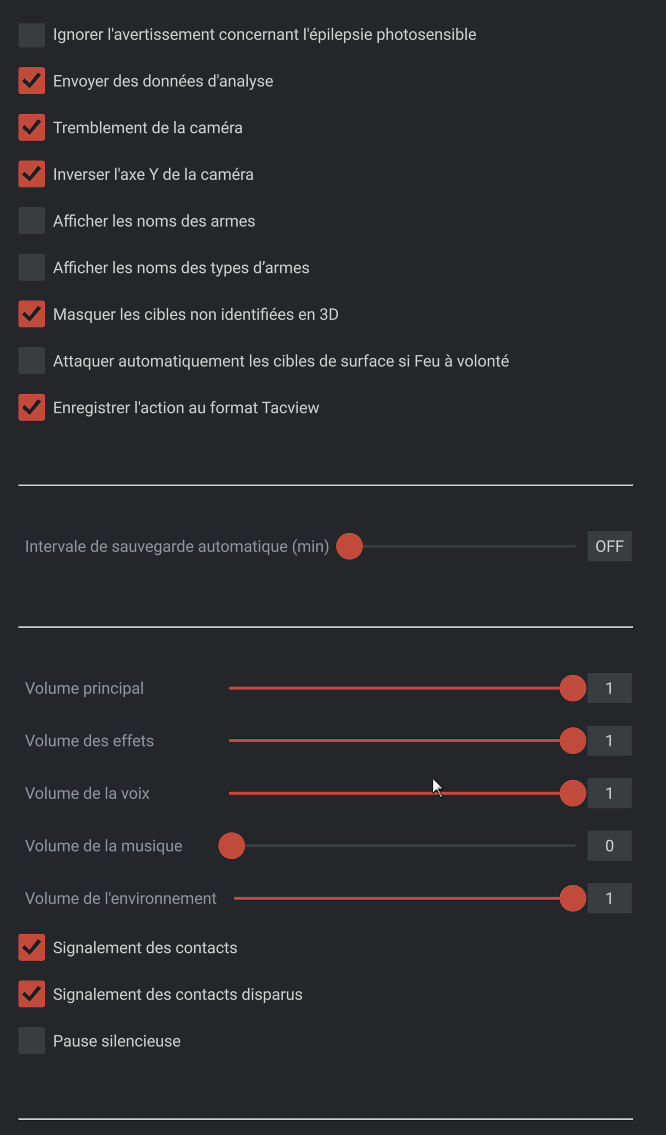This screenshot has height=1135, width=666.
Task: Click the Volume de la musique slider handle
Action: [x=232, y=846]
